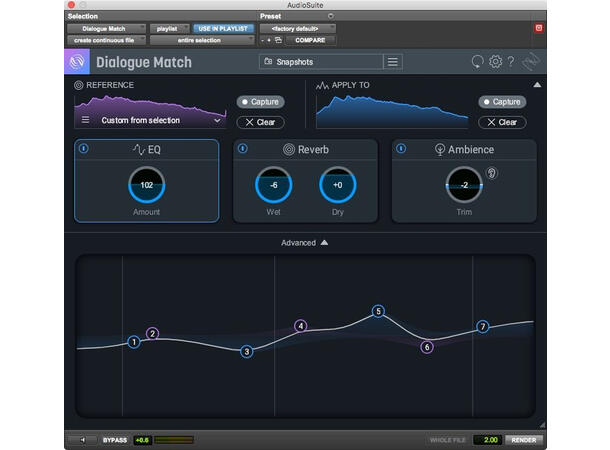Open the history undo circular arrow icon
This screenshot has height=450, width=610.
click(477, 61)
